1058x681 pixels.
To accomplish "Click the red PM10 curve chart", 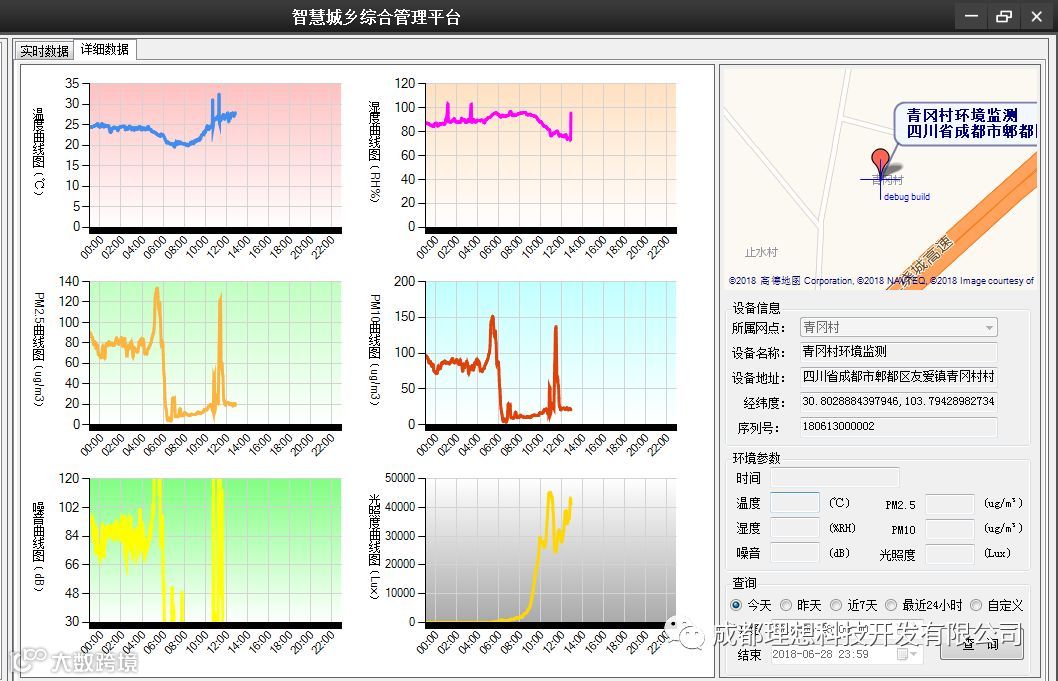I will click(551, 353).
